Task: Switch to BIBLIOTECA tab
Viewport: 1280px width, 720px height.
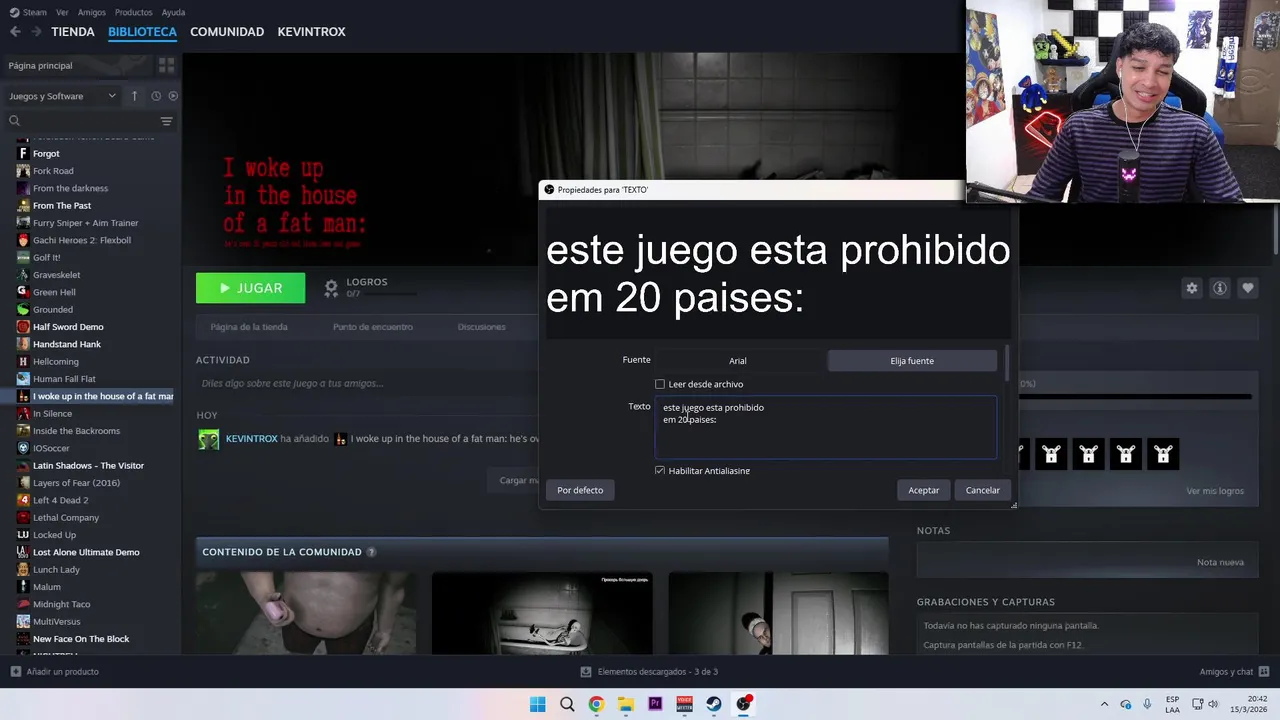Action: [142, 32]
